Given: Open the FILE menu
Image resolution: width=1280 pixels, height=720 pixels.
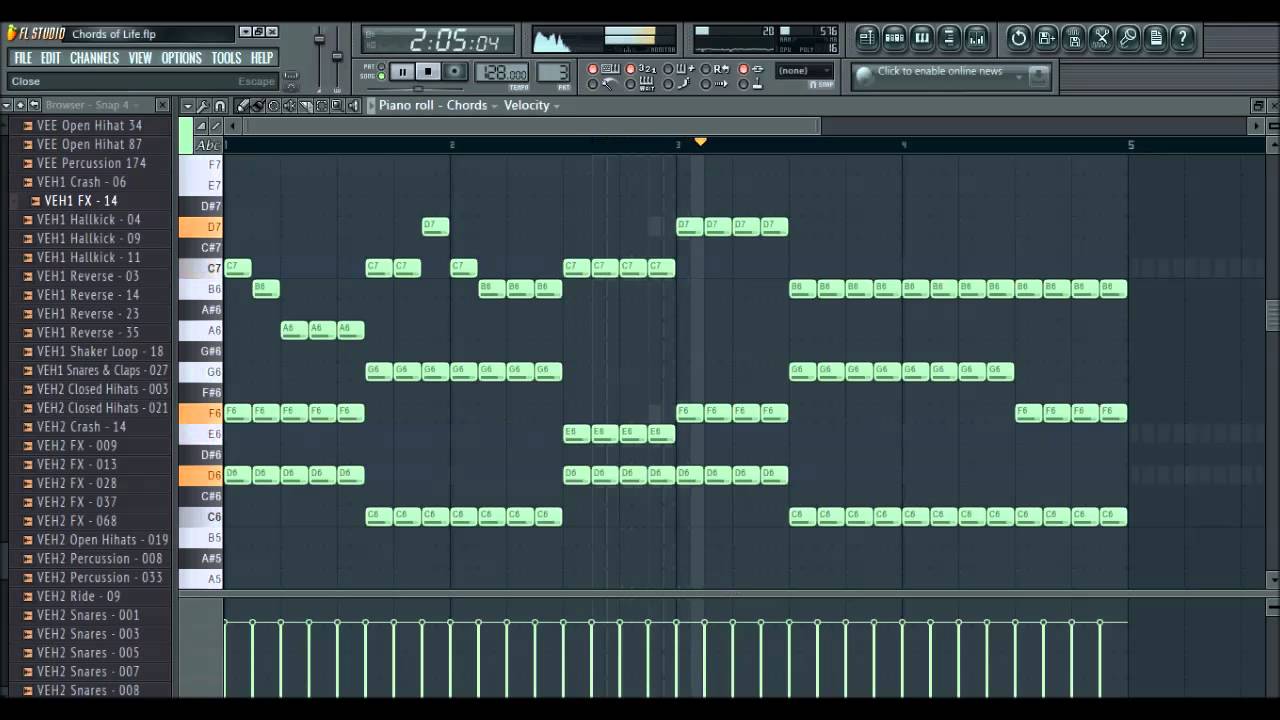Looking at the screenshot, I should (x=23, y=58).
